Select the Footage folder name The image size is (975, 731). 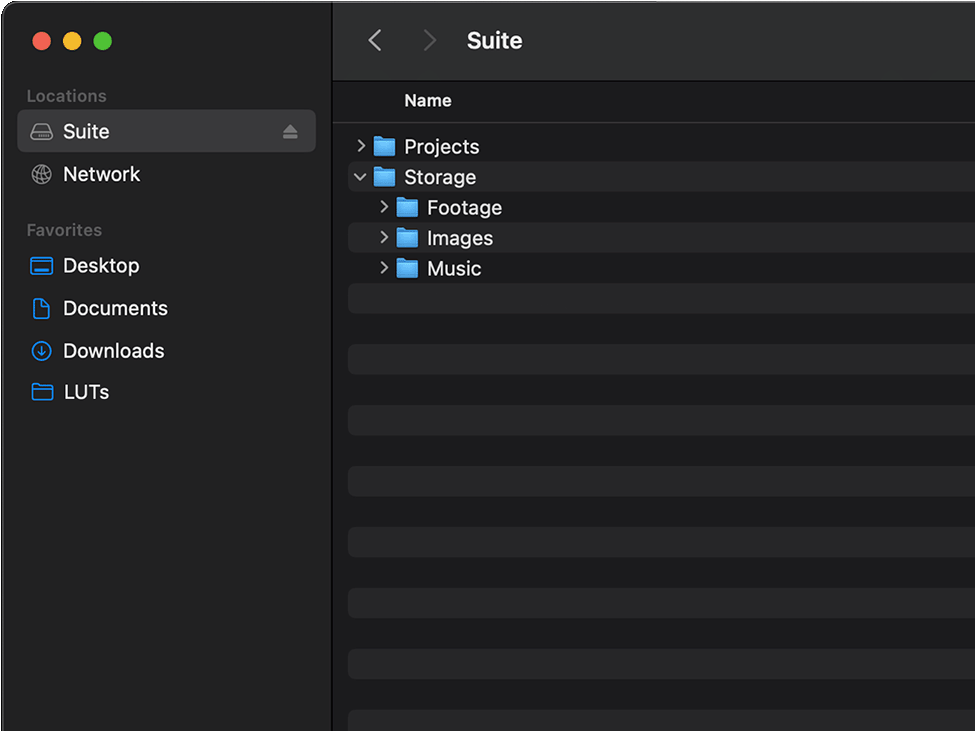tap(464, 208)
